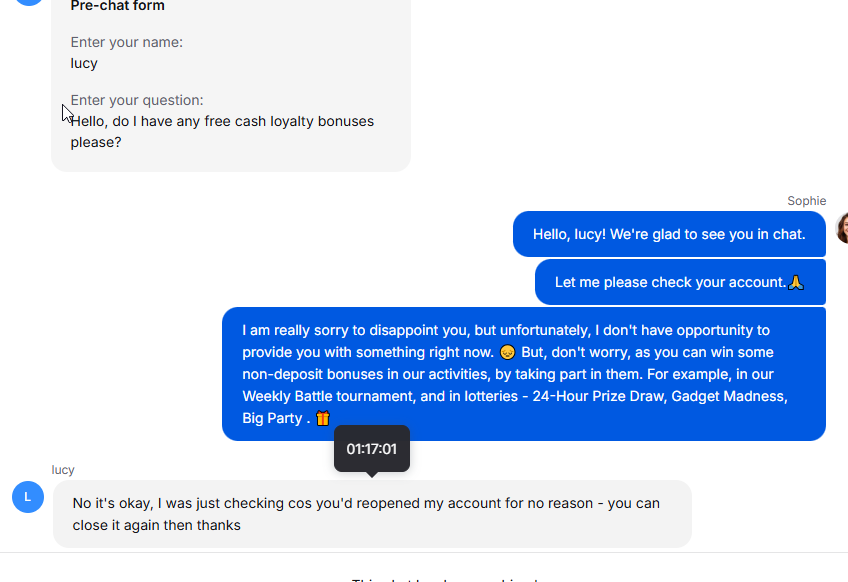The width and height of the screenshot is (848, 582).
Task: Click the Pre-chat form heading
Action: pos(117,6)
